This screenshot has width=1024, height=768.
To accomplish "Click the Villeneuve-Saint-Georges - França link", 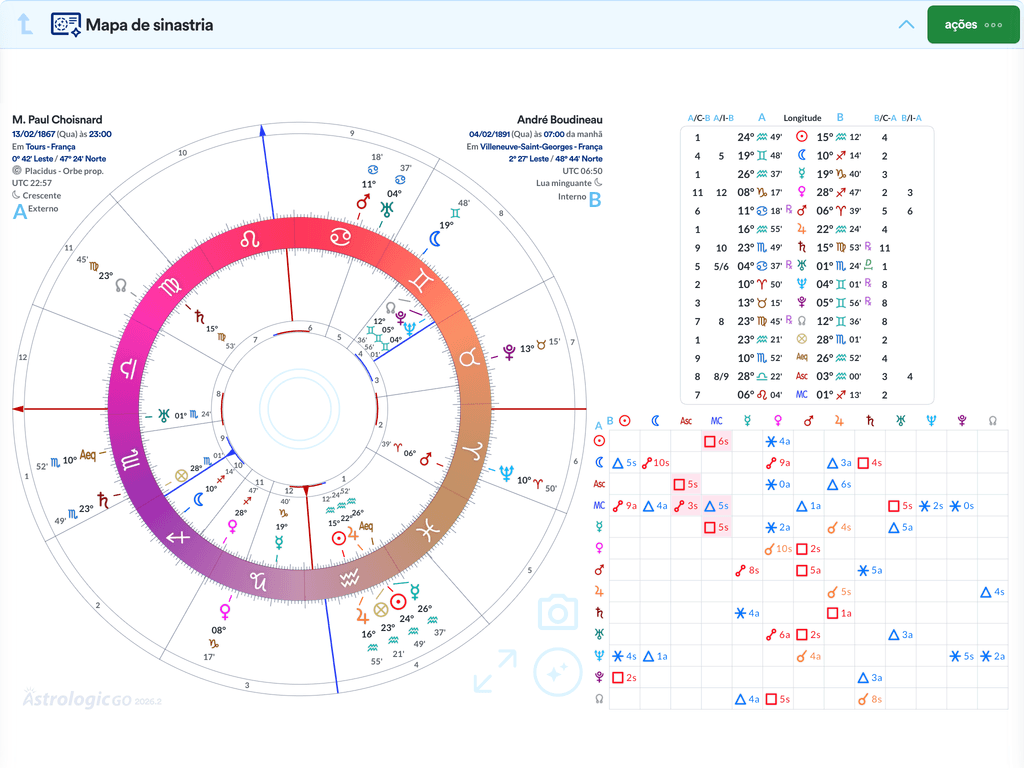I will pyautogui.click(x=541, y=147).
